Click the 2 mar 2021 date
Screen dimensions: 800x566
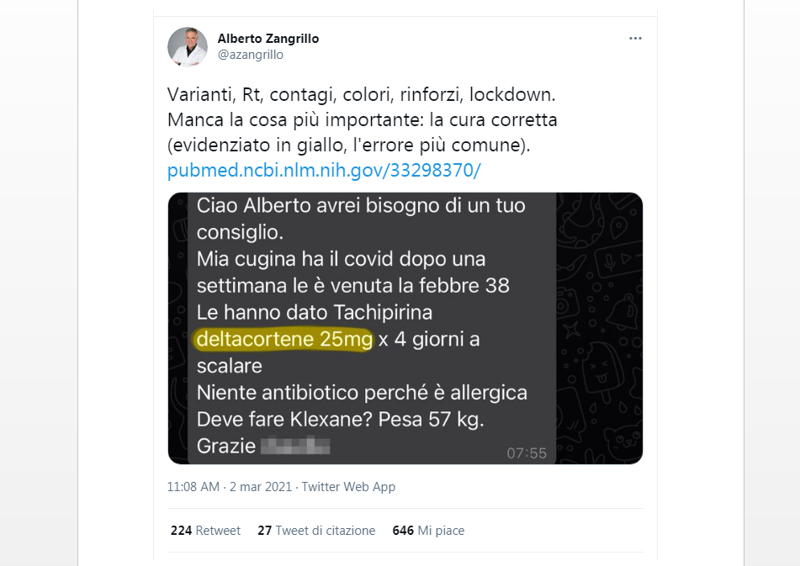(260, 487)
